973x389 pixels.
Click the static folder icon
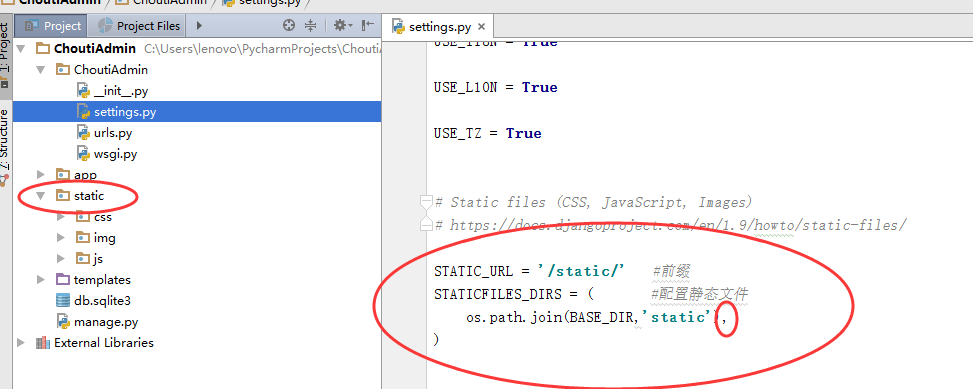point(63,195)
